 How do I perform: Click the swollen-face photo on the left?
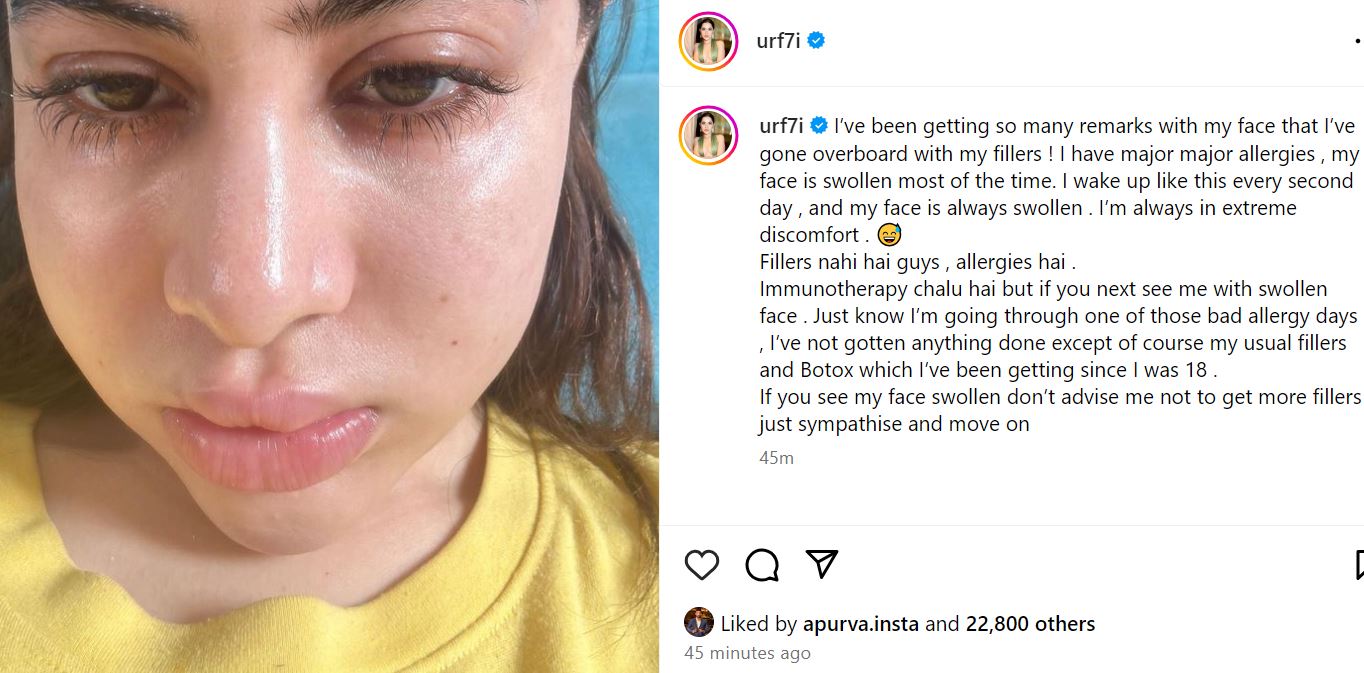pyautogui.click(x=330, y=336)
